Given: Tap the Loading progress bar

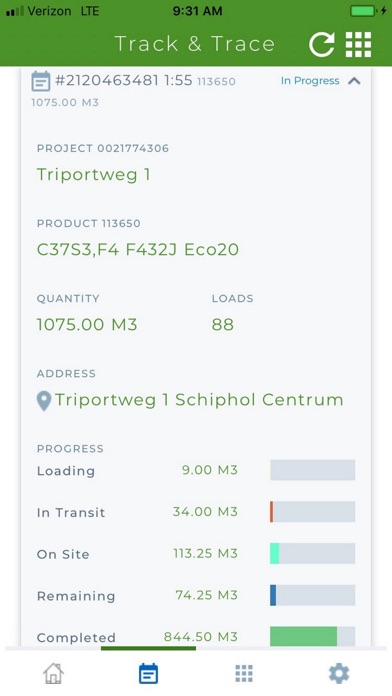Looking at the screenshot, I should coord(313,470).
